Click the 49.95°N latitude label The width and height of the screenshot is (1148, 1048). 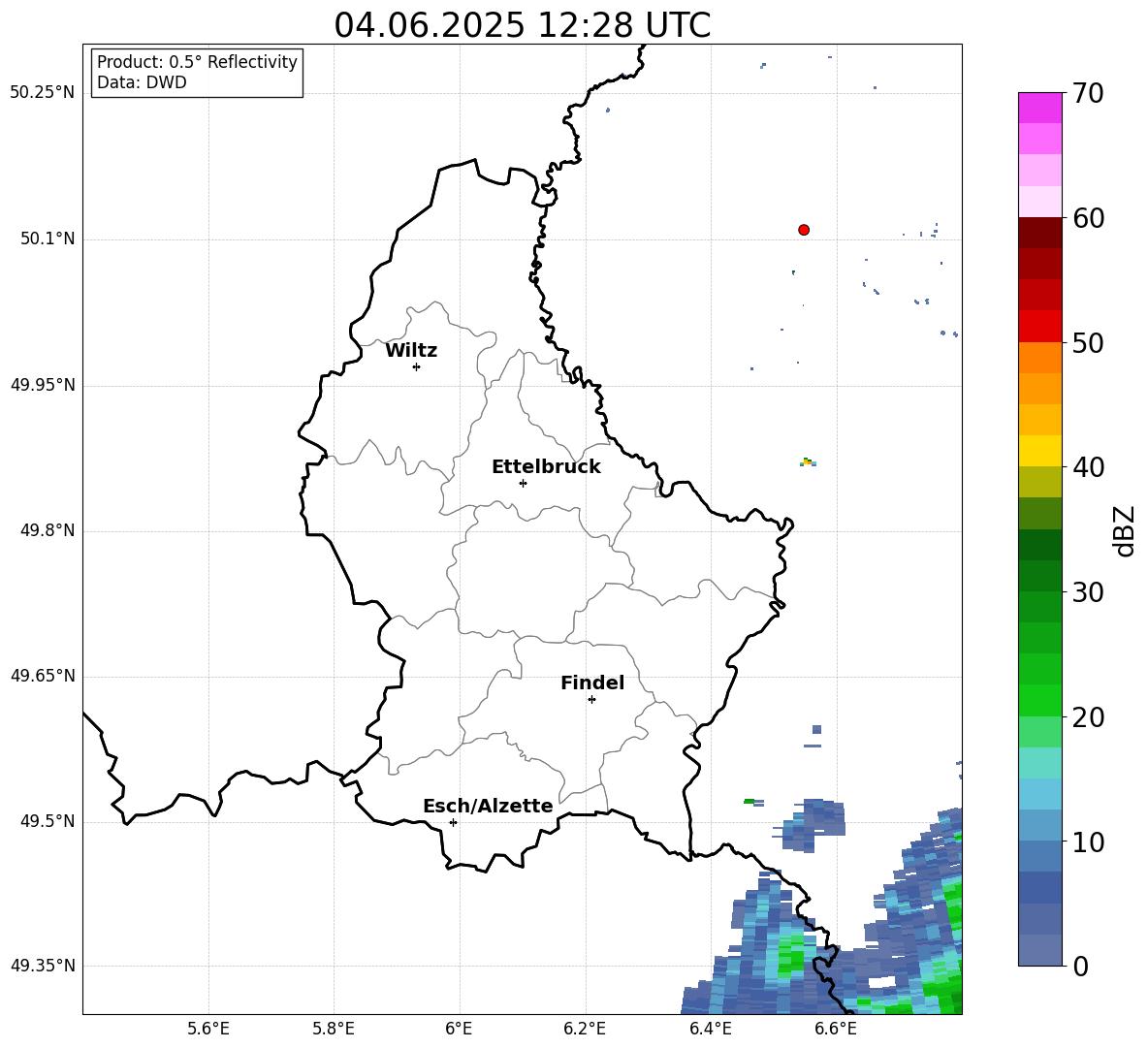pyautogui.click(x=43, y=385)
